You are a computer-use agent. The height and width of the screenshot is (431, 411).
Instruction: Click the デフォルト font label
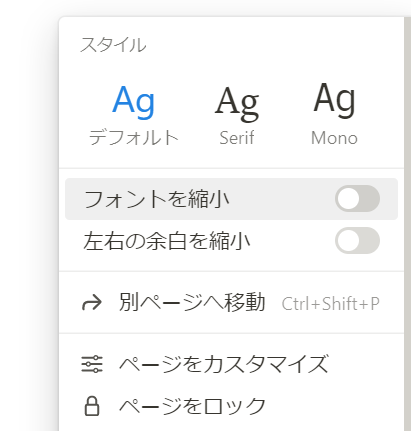click(x=134, y=137)
